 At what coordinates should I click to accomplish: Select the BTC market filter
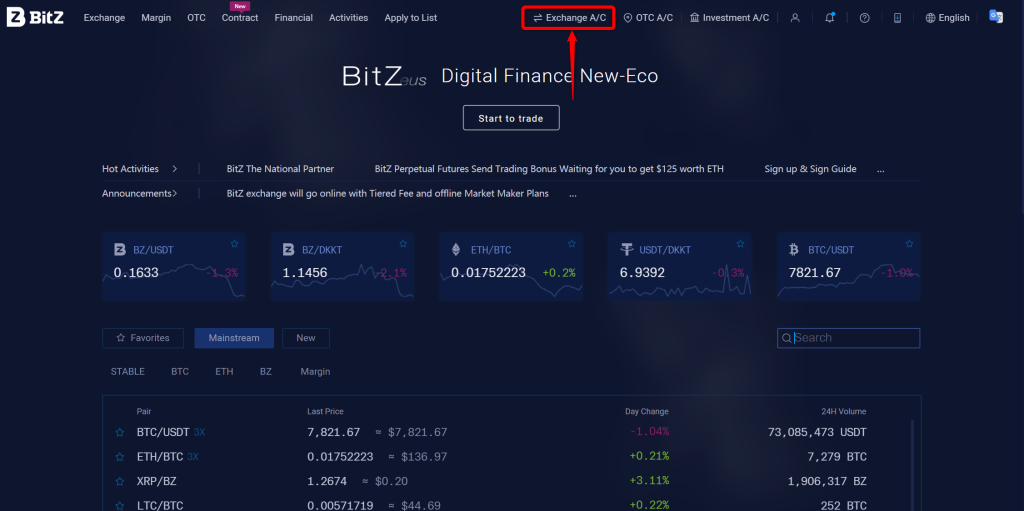[x=180, y=371]
